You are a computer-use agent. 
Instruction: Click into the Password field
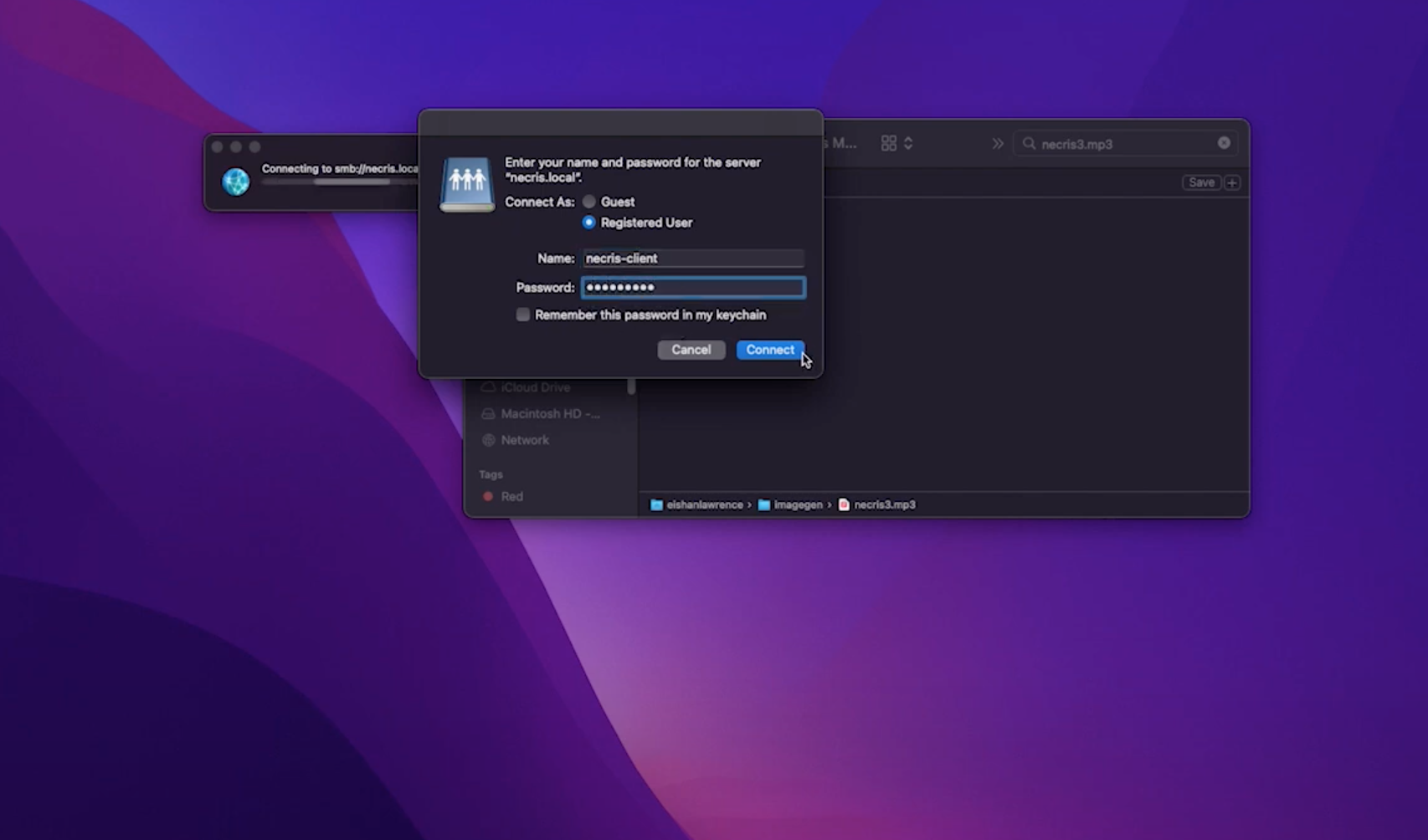(x=693, y=288)
